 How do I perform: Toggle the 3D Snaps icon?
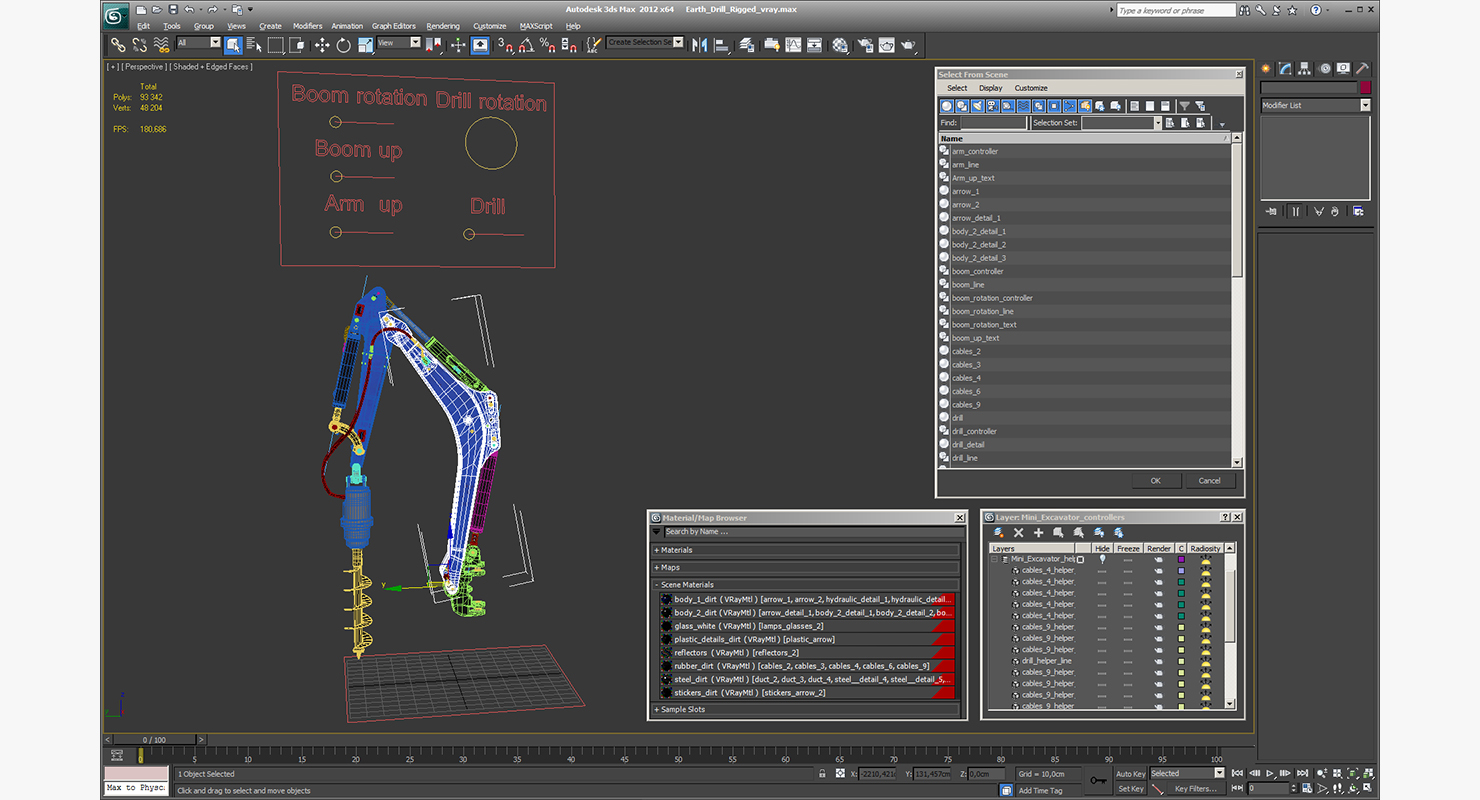coord(504,45)
